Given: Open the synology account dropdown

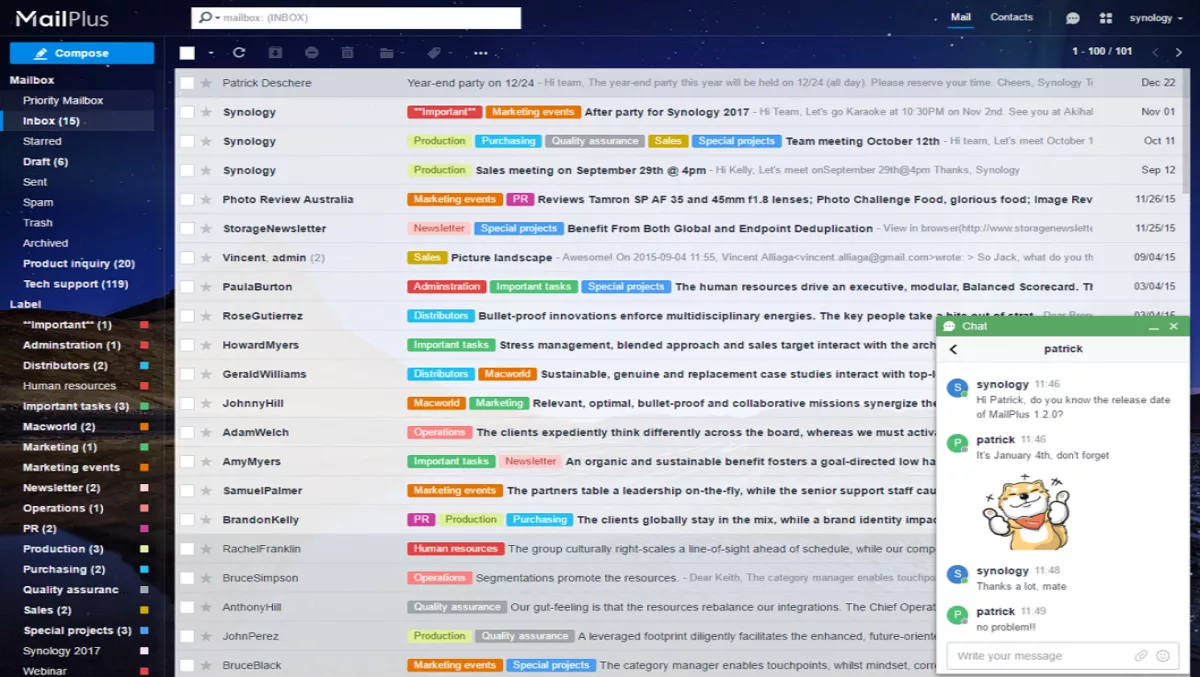Looking at the screenshot, I should point(1155,18).
